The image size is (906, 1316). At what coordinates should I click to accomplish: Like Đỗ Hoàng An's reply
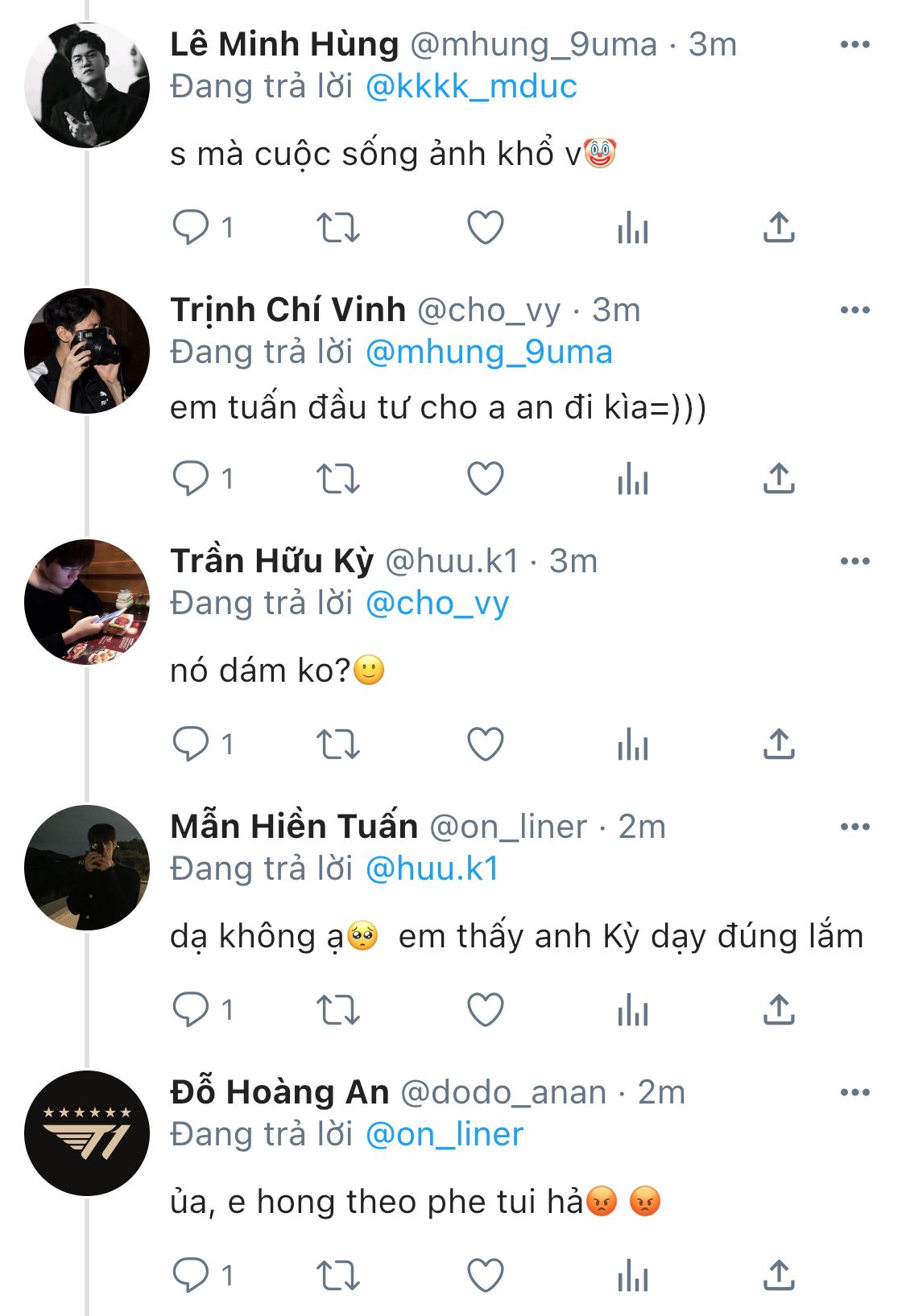coord(486,1275)
